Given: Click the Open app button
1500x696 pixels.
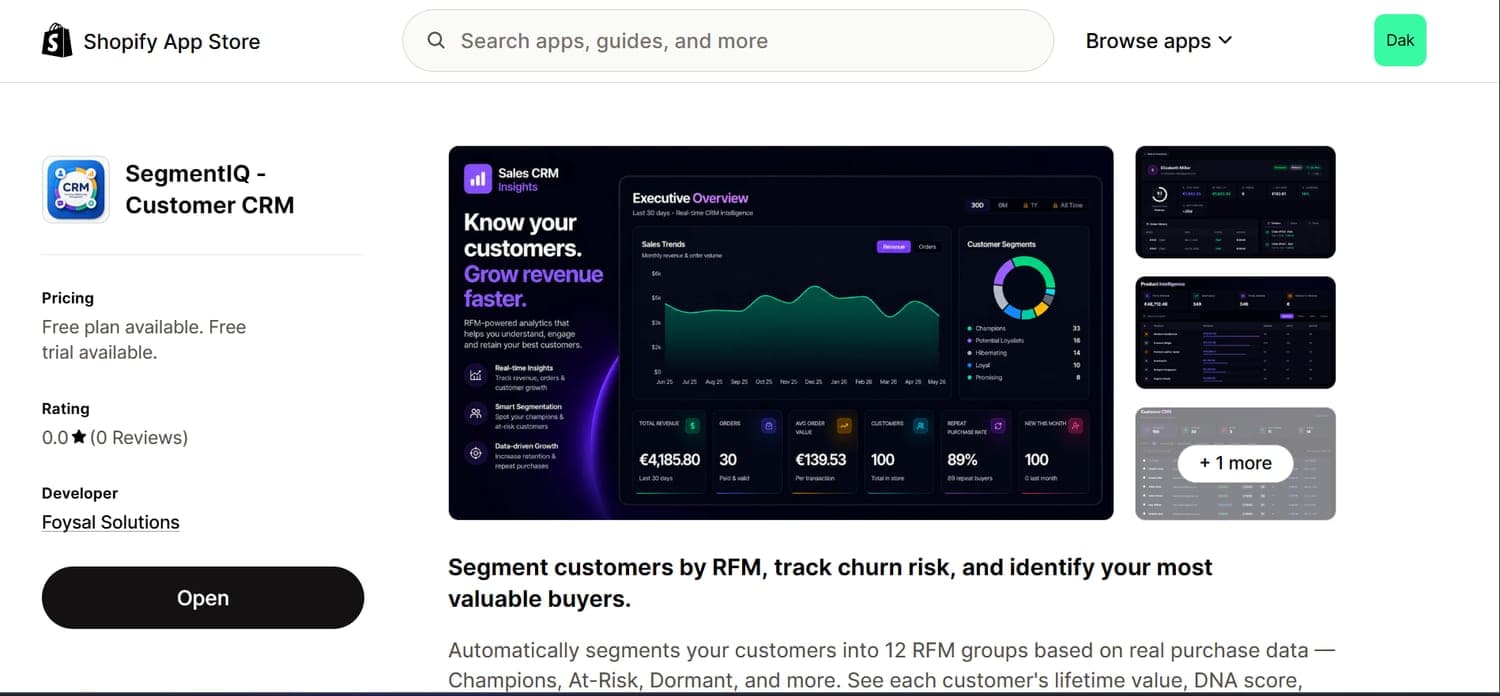Looking at the screenshot, I should (x=203, y=598).
